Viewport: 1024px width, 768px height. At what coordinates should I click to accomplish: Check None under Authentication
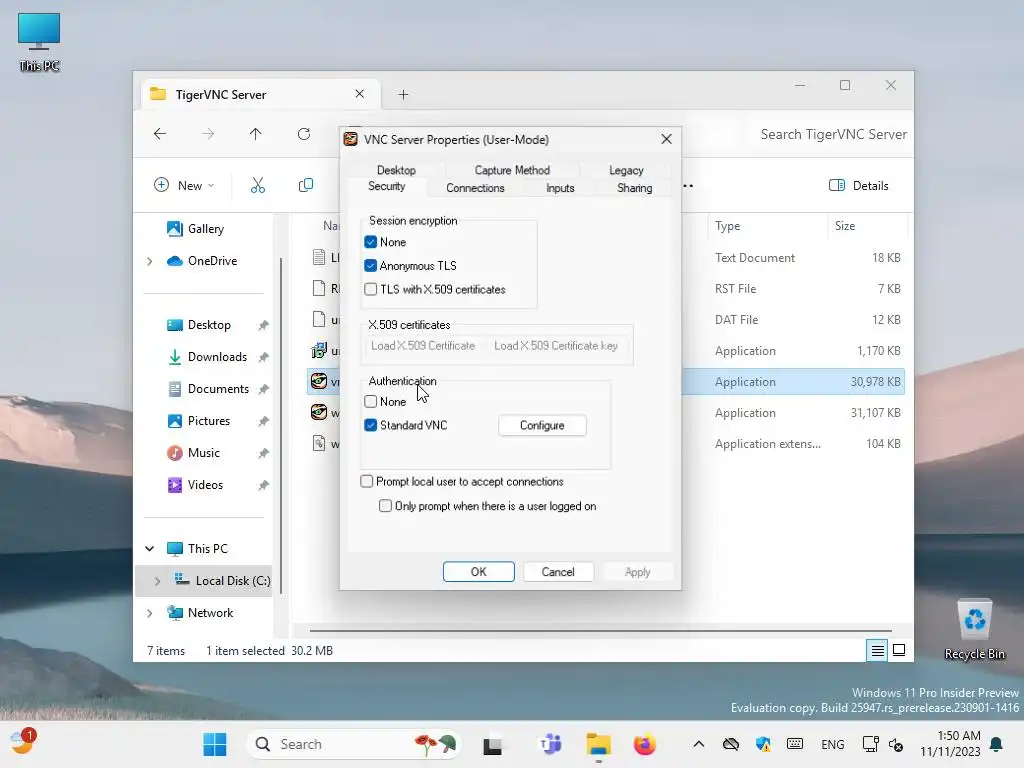370,402
